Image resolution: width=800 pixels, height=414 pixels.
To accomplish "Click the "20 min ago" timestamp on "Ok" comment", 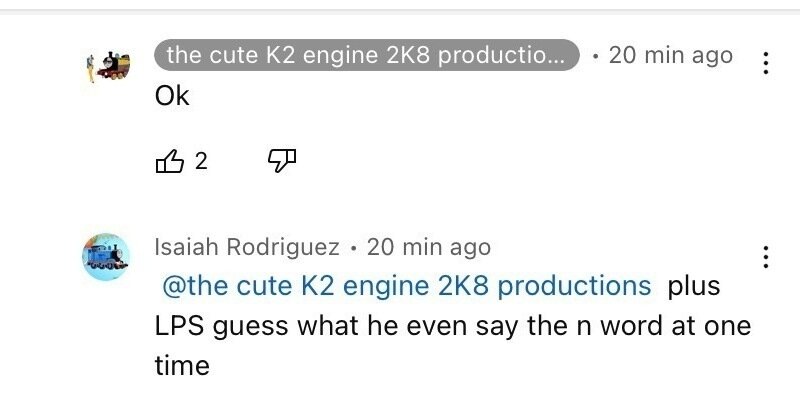I will tap(670, 56).
